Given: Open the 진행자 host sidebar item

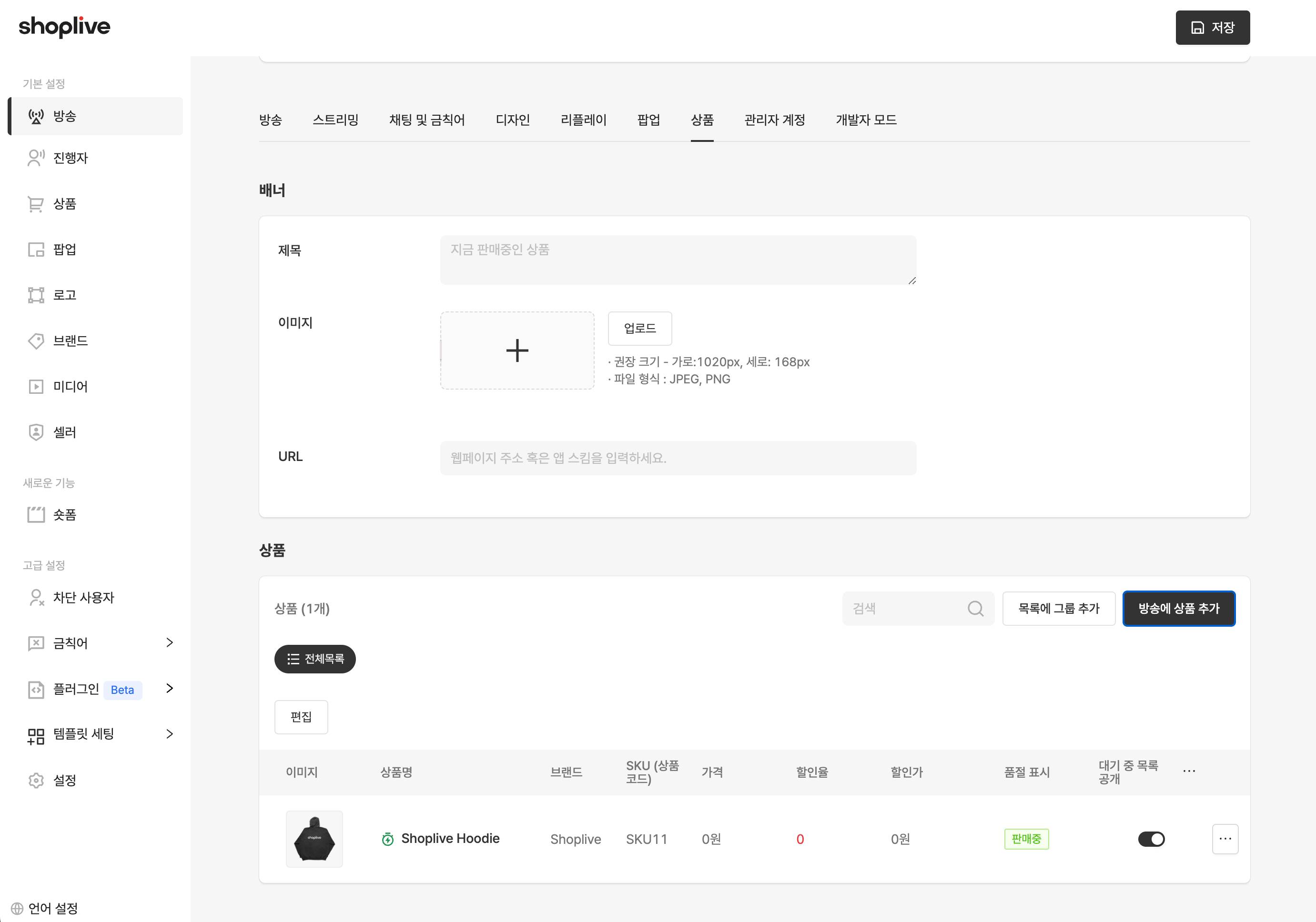Looking at the screenshot, I should pyautogui.click(x=95, y=158).
